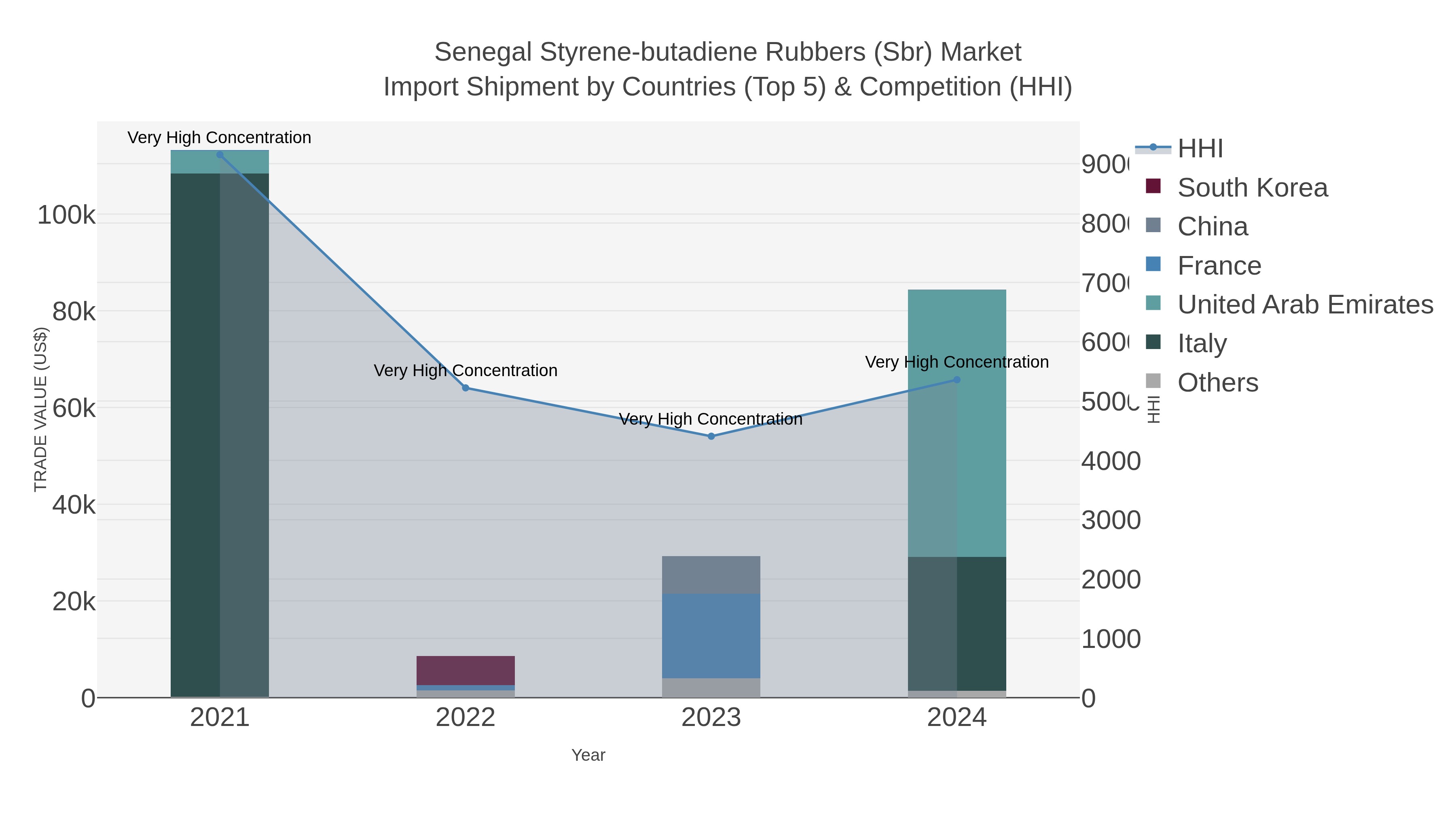This screenshot has width=1456, height=819.
Task: Click the chart title 'Senegal Styrene-butadiene Rubbers (Sbr) Market'
Action: click(728, 52)
